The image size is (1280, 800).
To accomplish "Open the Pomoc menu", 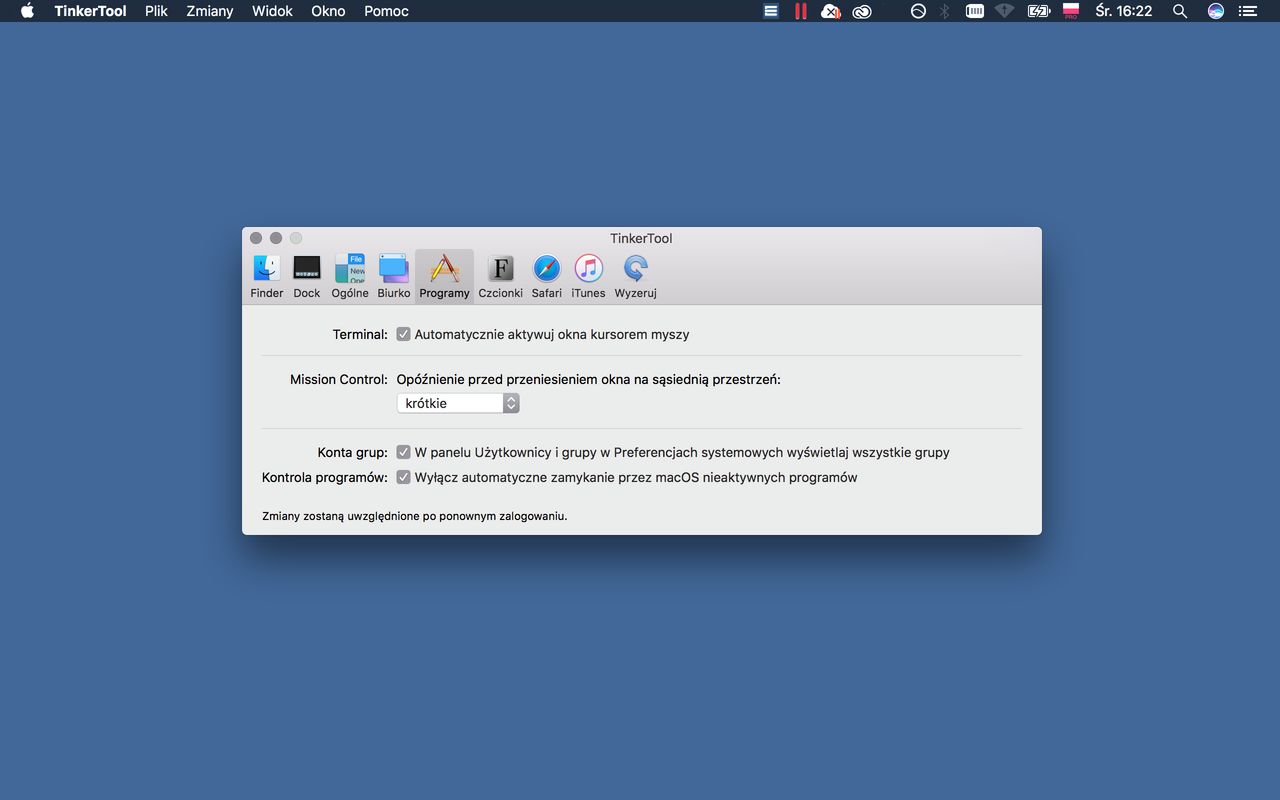I will click(x=386, y=11).
